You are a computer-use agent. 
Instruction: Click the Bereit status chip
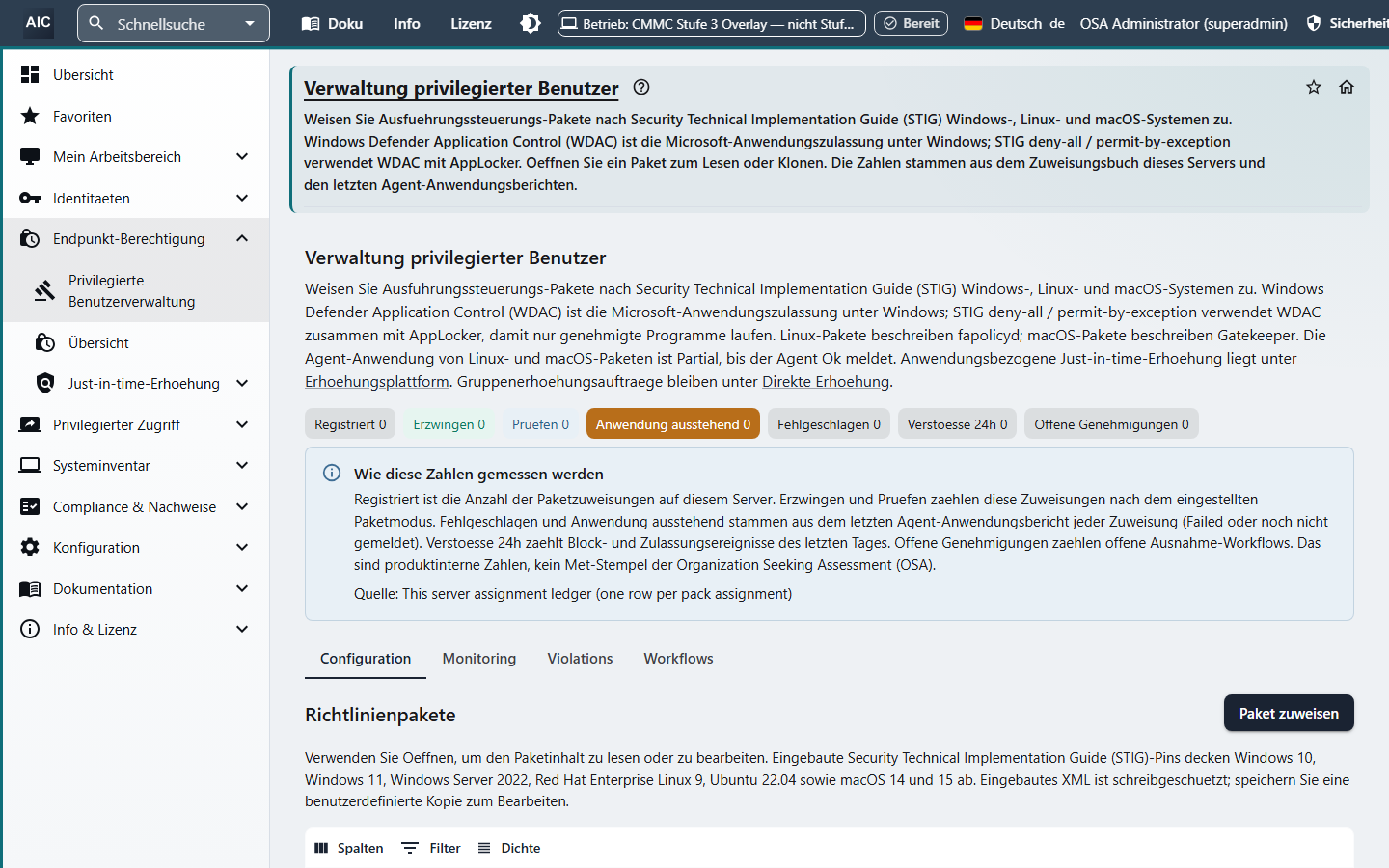pyautogui.click(x=912, y=23)
